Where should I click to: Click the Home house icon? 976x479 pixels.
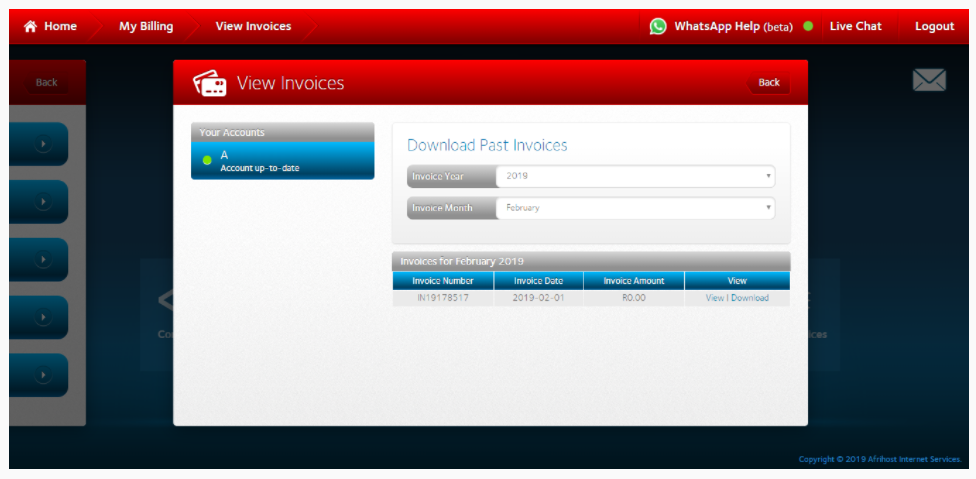pyautogui.click(x=30, y=27)
